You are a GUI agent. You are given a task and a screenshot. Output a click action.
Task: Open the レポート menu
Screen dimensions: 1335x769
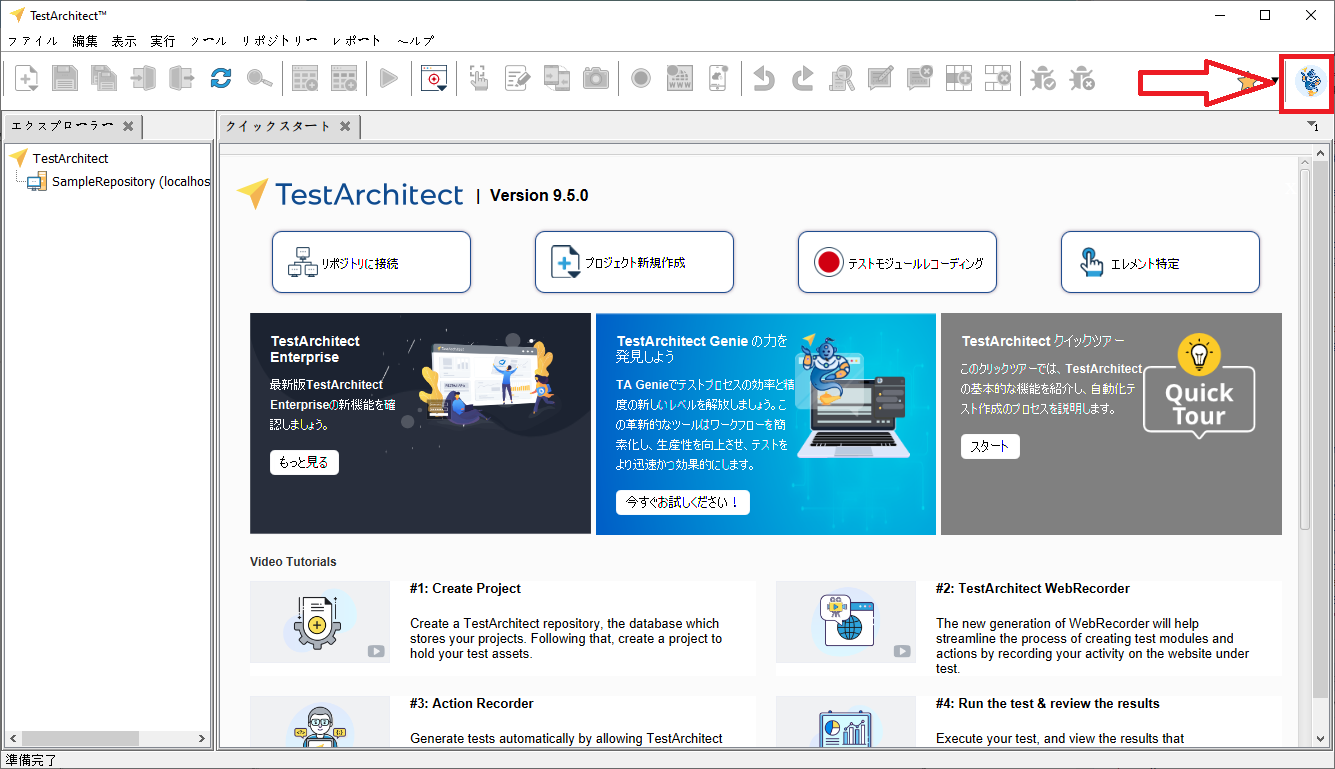(357, 41)
